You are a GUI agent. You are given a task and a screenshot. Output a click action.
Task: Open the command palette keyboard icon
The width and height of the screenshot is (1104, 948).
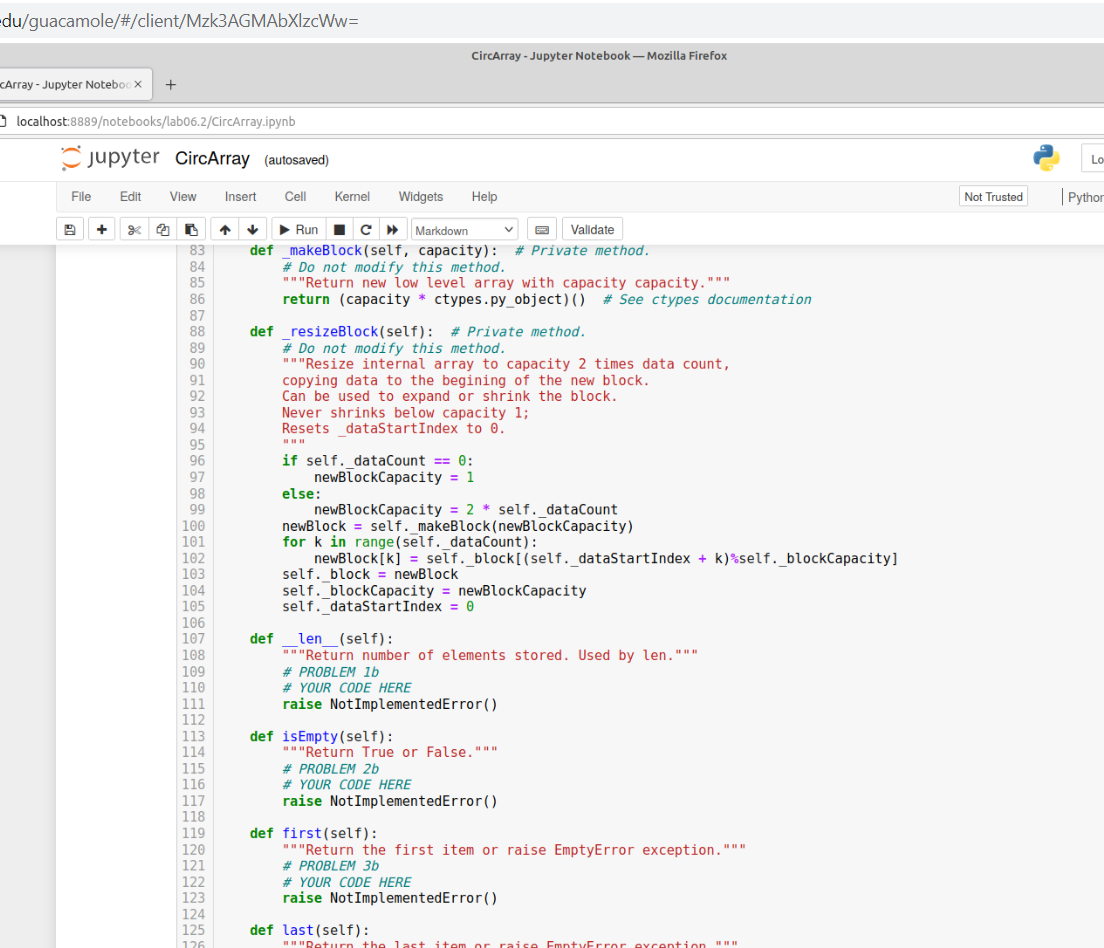(x=541, y=229)
